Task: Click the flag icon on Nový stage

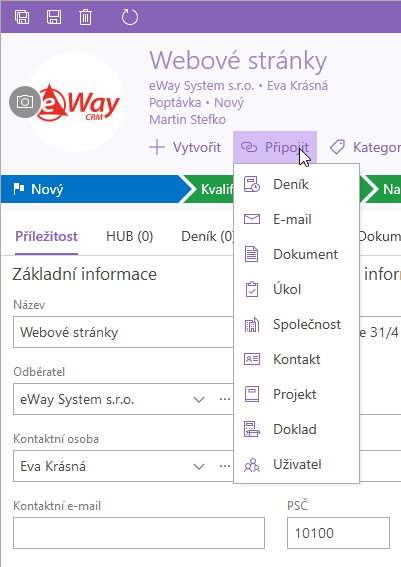Action: [18, 189]
